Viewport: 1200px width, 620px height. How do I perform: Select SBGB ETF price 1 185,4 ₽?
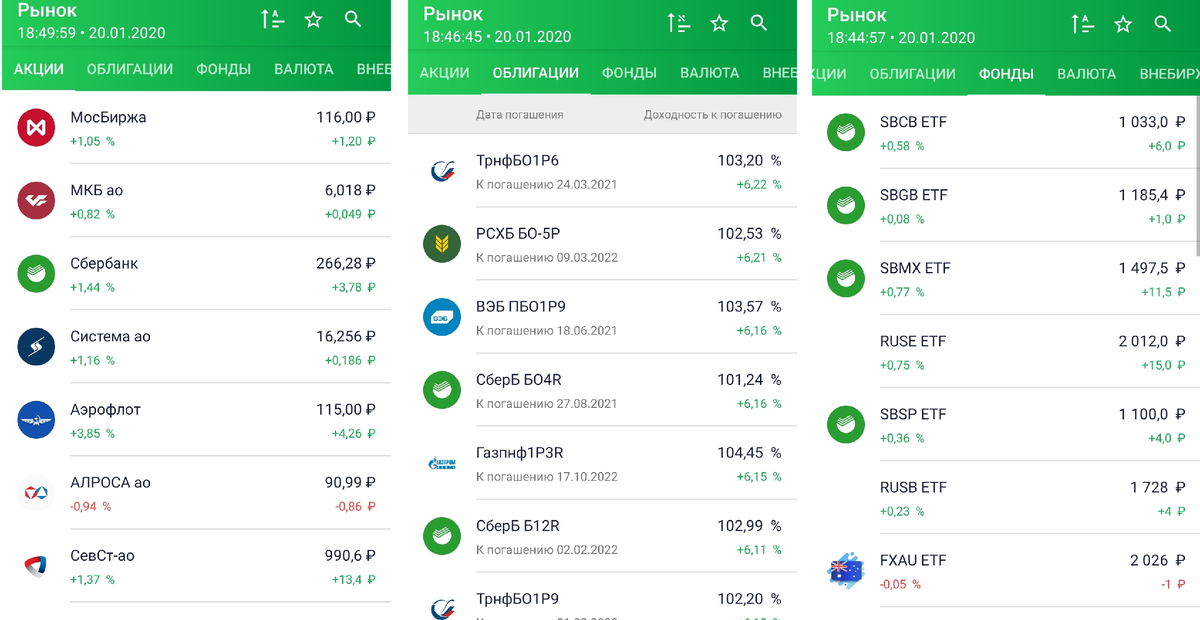click(1152, 195)
